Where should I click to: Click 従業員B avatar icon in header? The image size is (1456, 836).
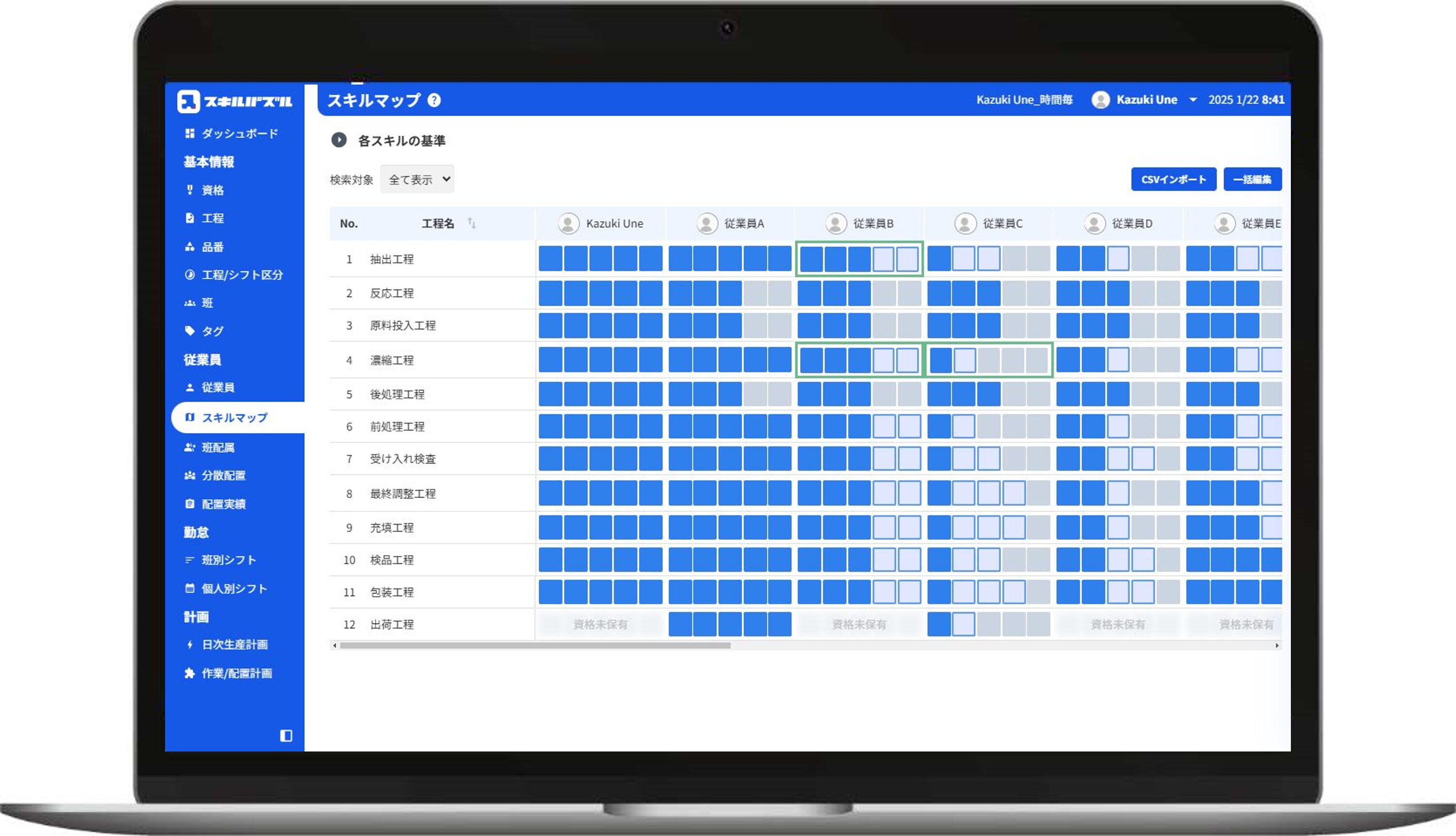pyautogui.click(x=836, y=223)
